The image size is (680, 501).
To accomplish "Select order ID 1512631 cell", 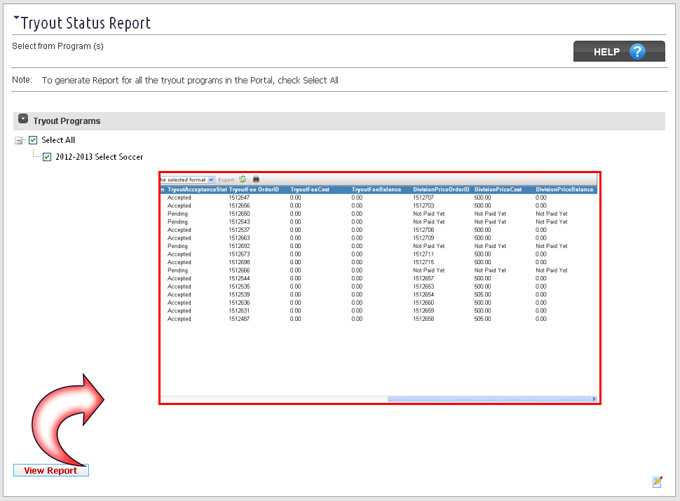I will 239,311.
